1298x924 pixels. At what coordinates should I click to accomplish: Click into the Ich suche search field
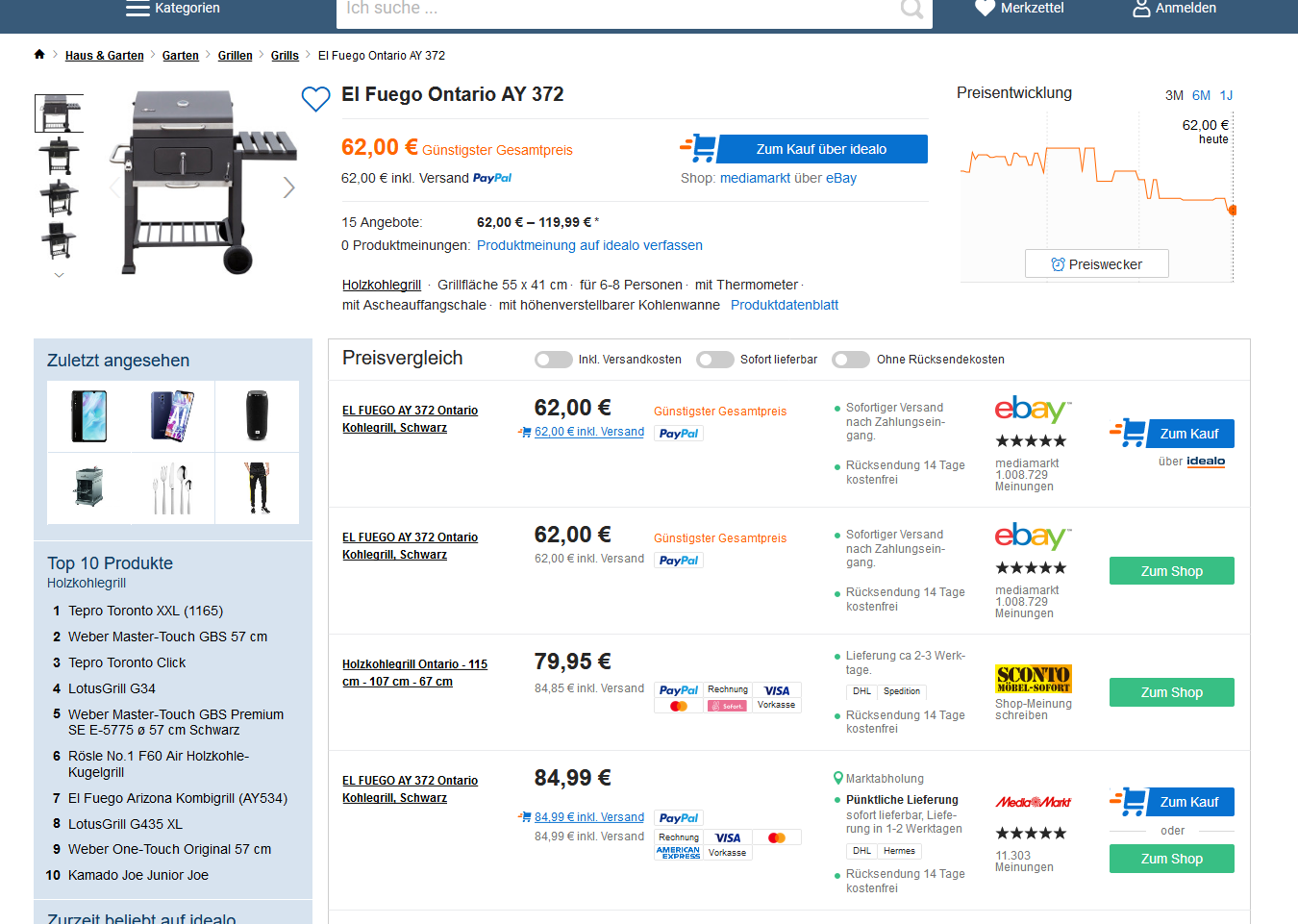(x=615, y=10)
